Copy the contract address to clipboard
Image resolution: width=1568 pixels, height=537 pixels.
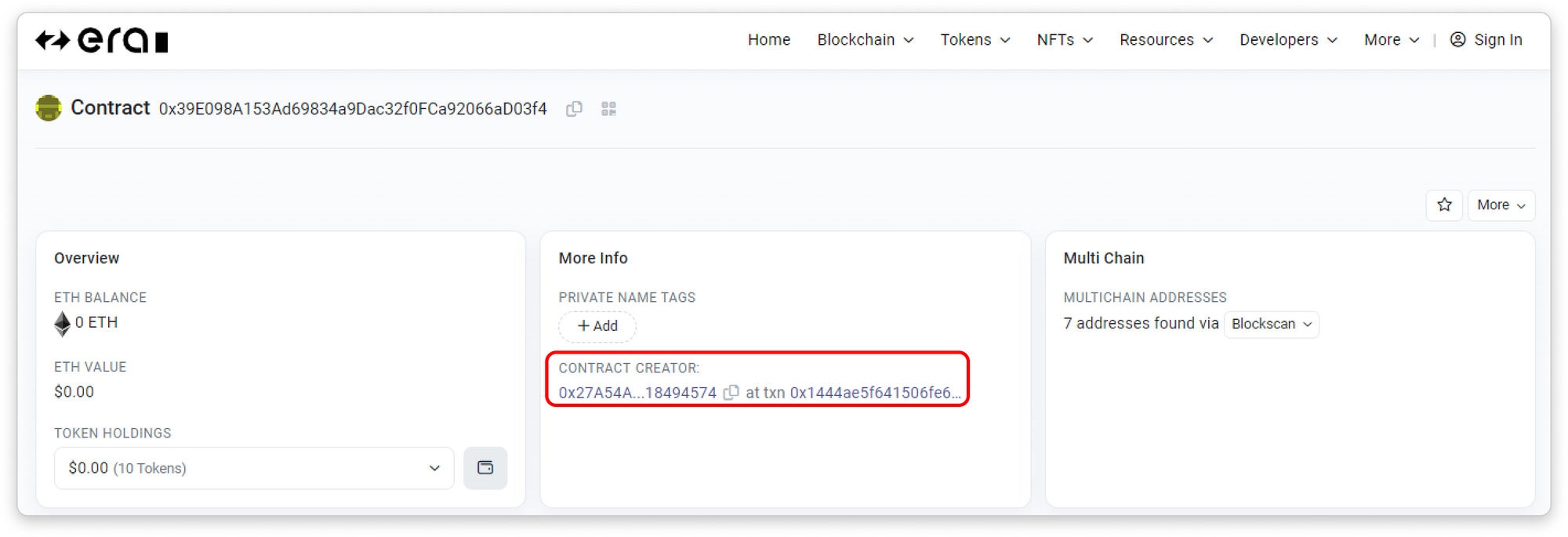click(x=574, y=109)
